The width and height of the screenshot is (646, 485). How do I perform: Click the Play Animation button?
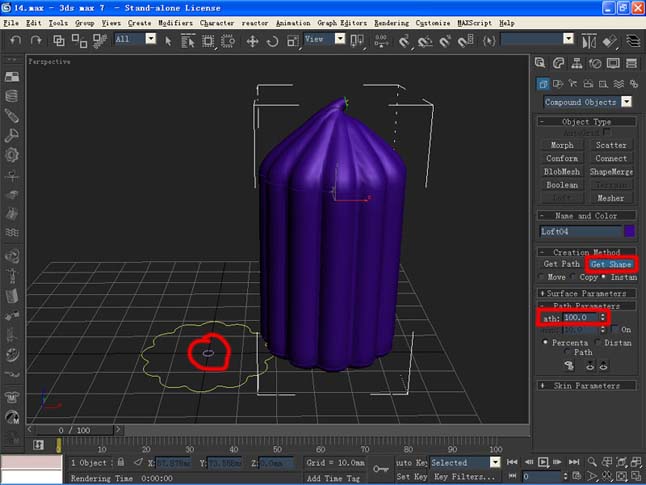pos(541,463)
